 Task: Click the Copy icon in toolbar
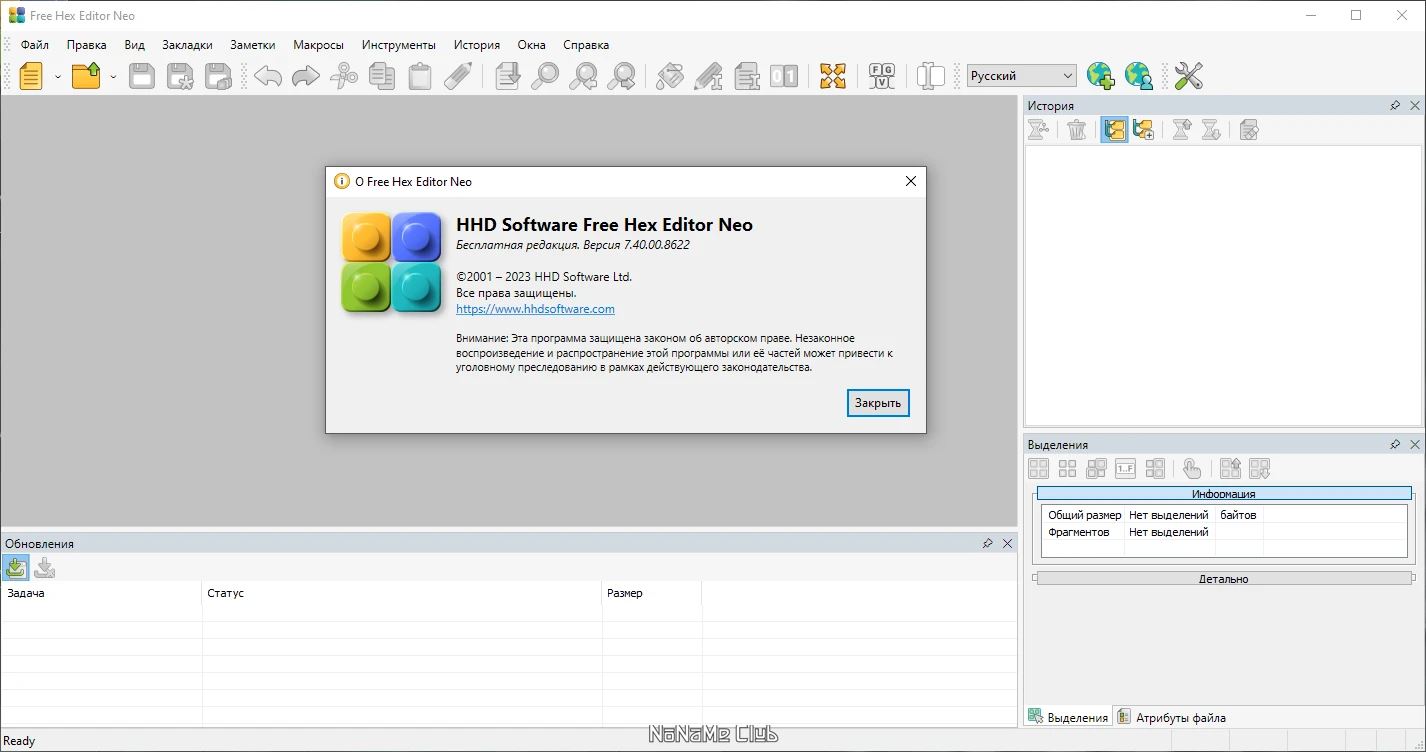381,76
